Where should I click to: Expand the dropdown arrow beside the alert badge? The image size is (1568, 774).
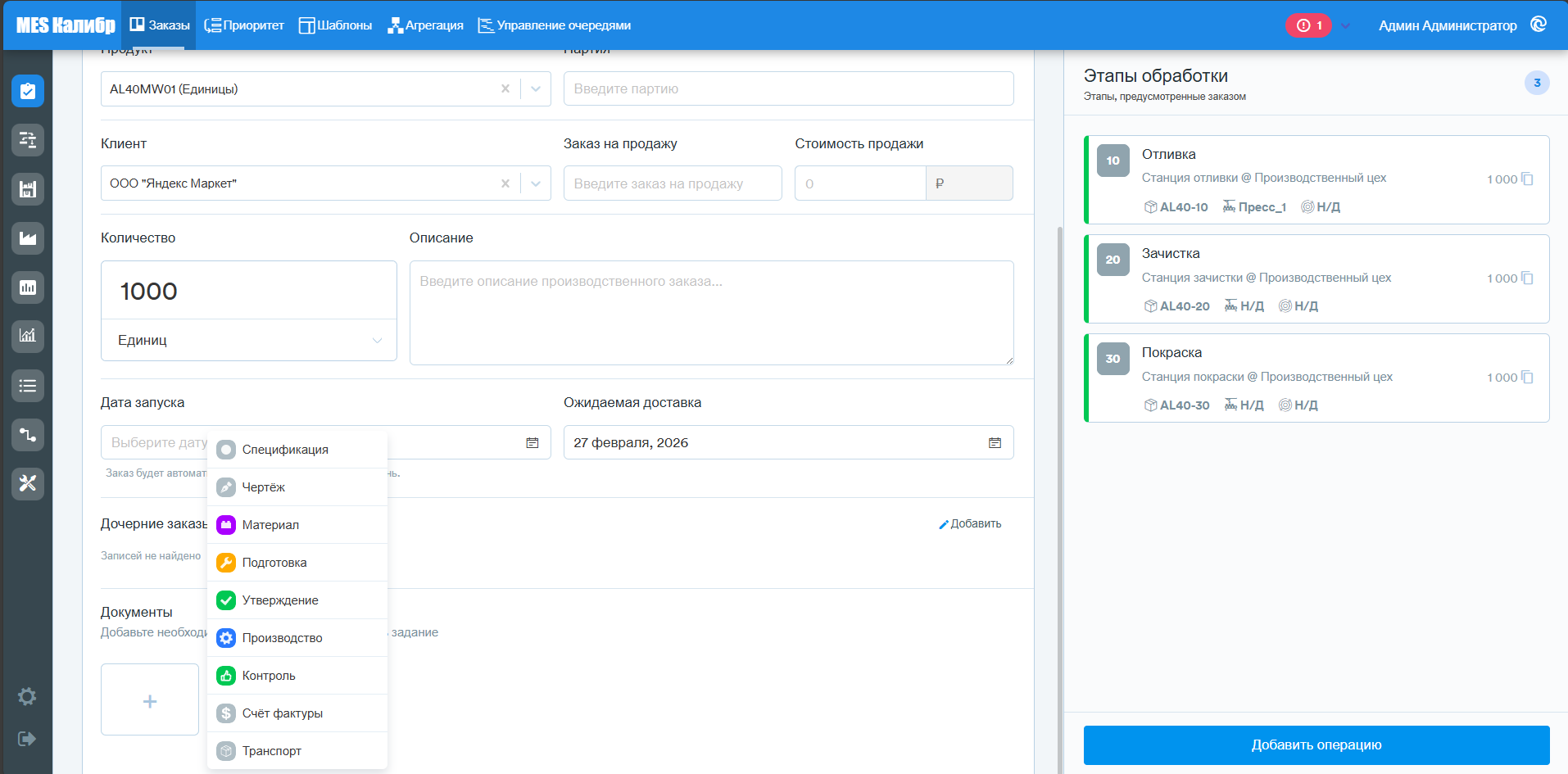(x=1345, y=25)
